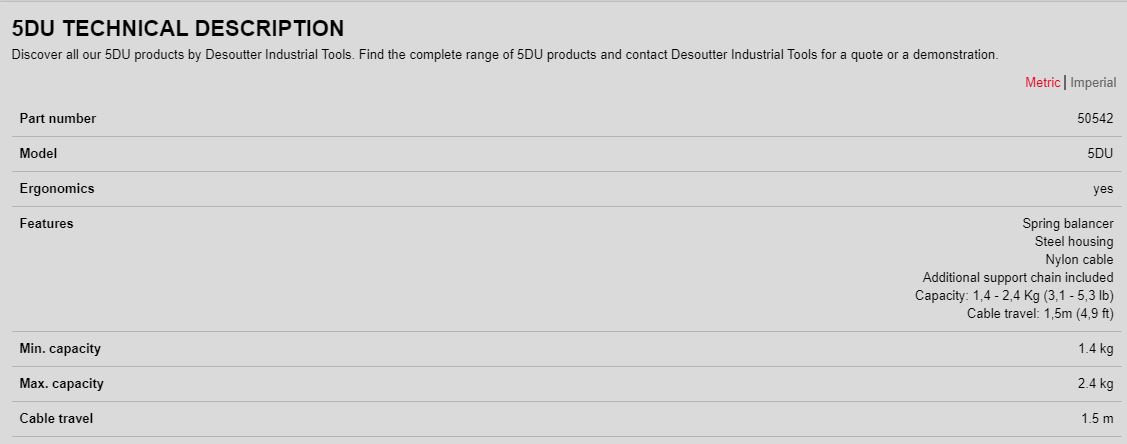This screenshot has width=1127, height=444.
Task: Click Steel housing feature text
Action: click(x=1074, y=241)
